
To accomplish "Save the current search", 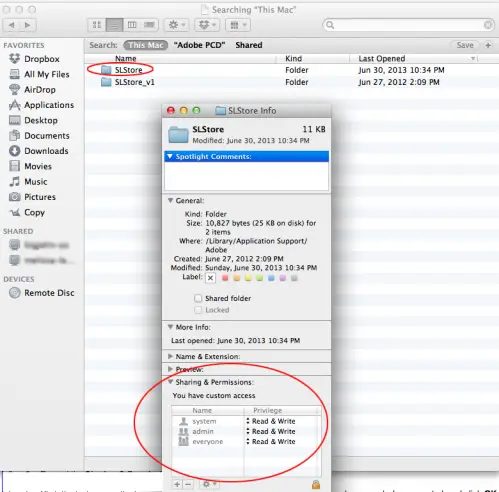I will click(x=465, y=45).
